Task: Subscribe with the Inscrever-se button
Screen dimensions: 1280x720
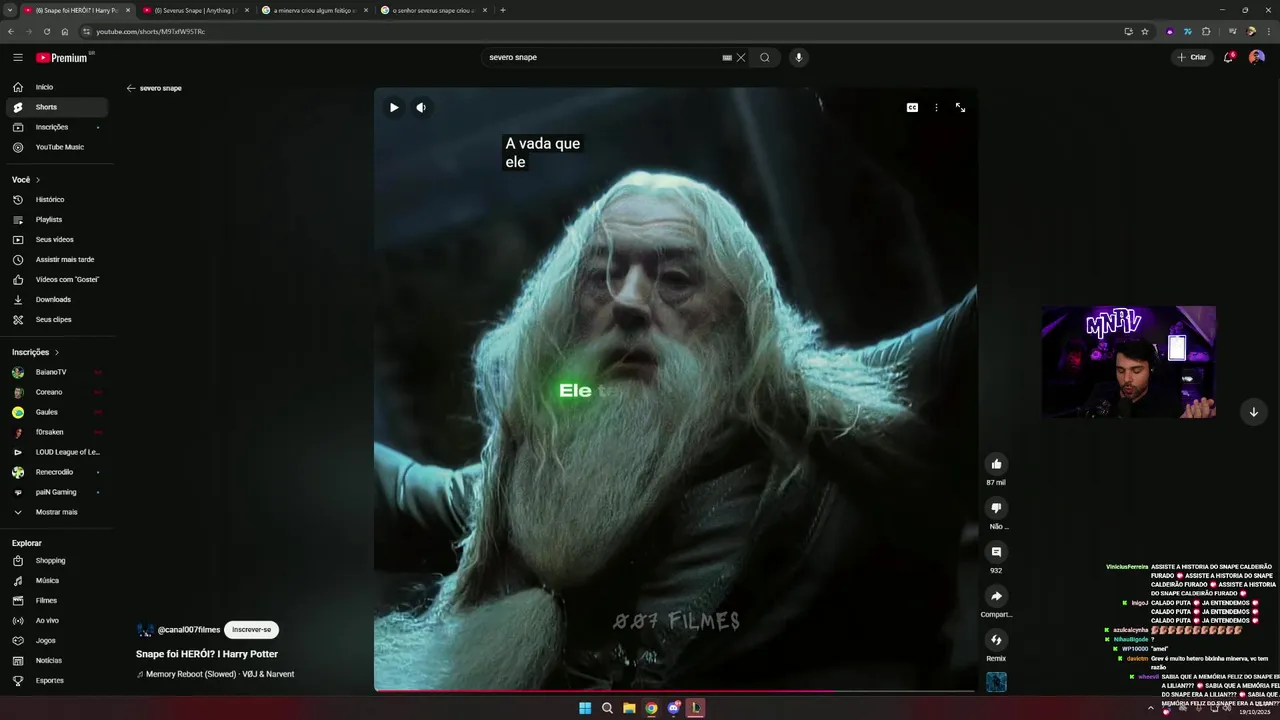Action: 251,630
